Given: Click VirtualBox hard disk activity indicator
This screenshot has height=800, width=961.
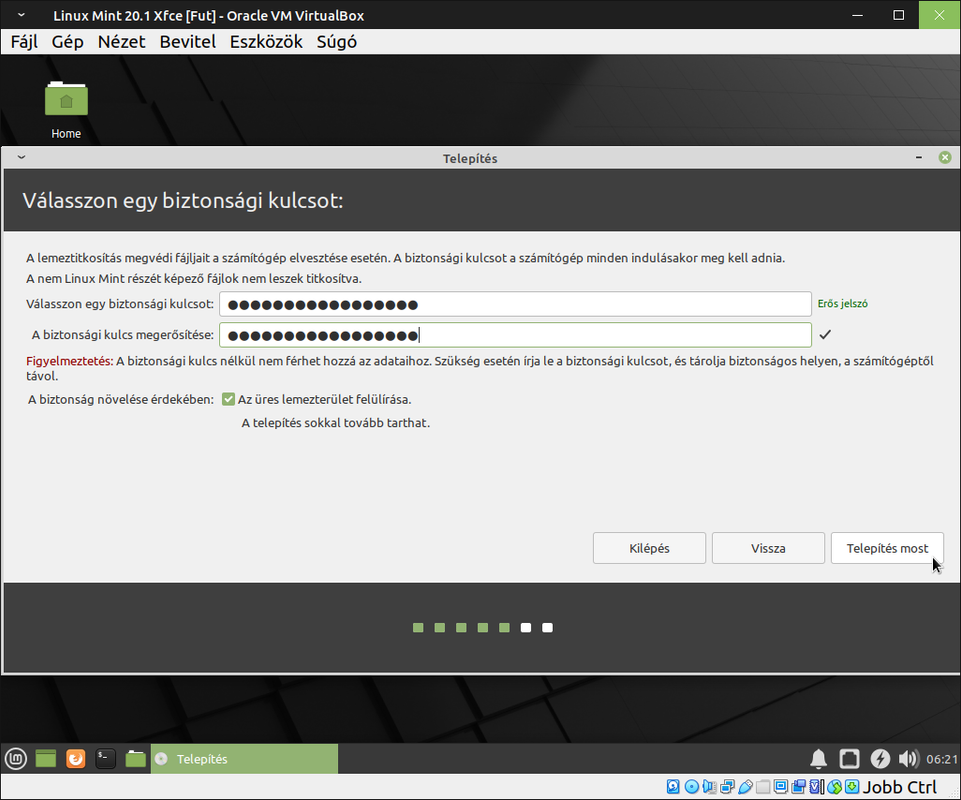Looking at the screenshot, I should point(673,787).
